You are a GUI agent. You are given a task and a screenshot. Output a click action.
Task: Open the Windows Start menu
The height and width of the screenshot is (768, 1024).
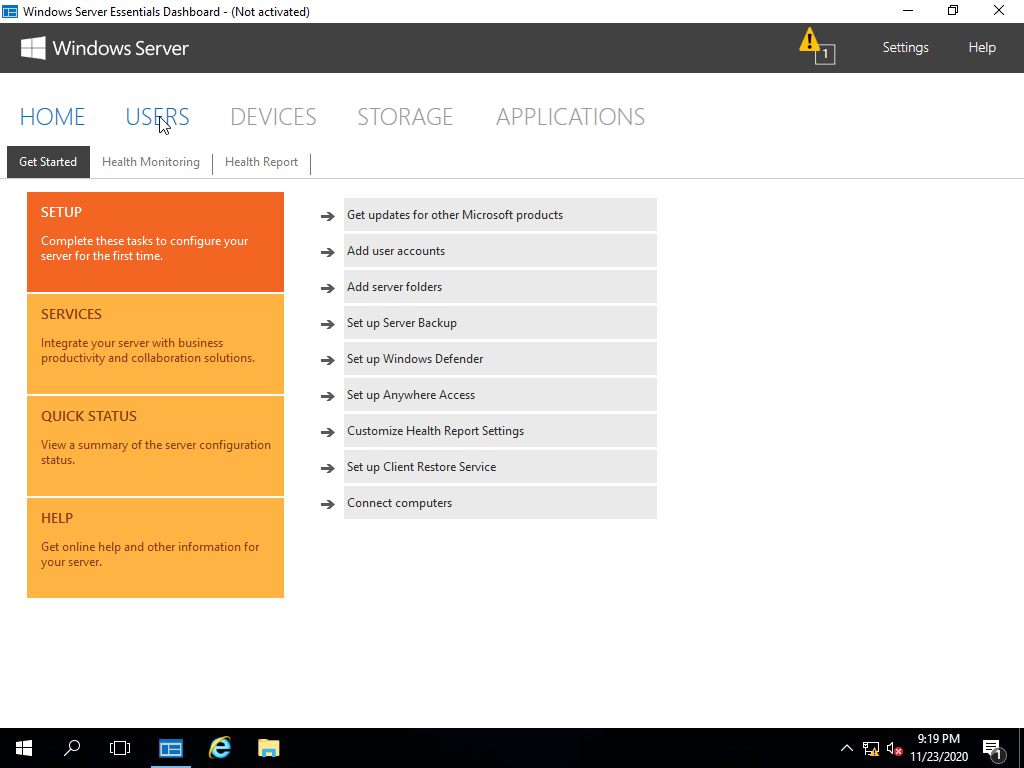point(24,748)
